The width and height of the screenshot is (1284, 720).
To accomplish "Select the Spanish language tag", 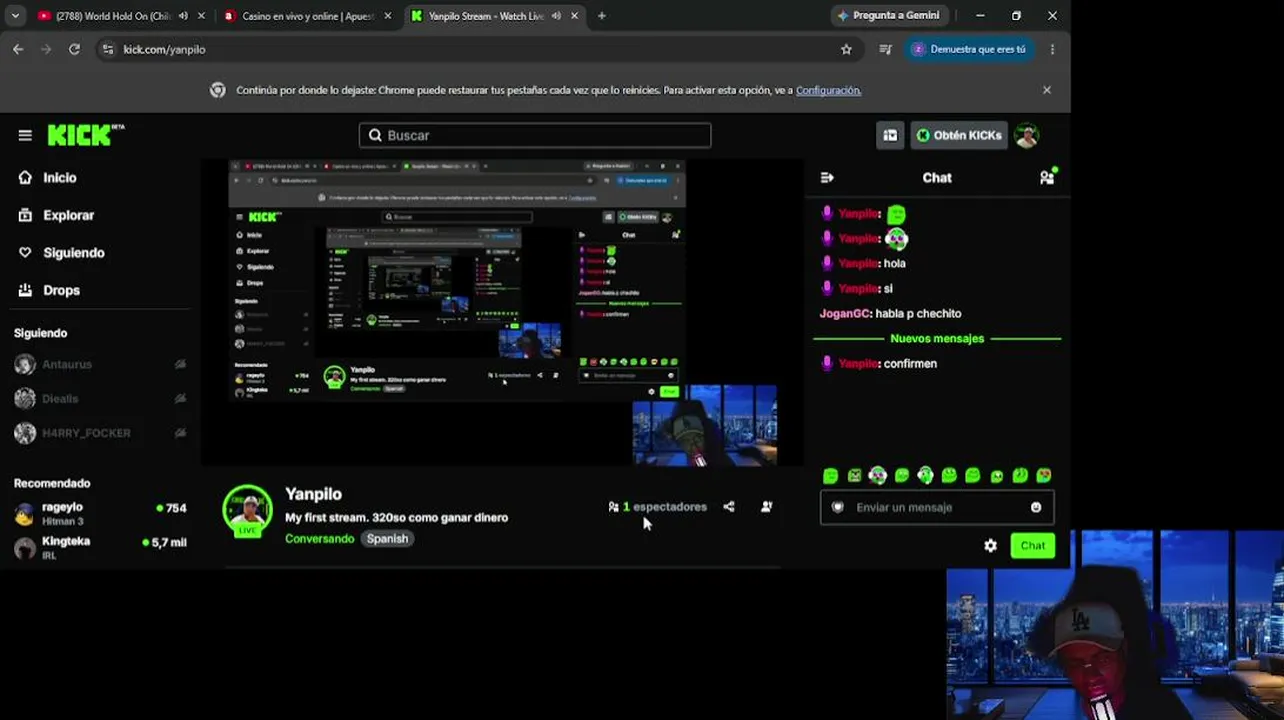I will [x=387, y=538].
